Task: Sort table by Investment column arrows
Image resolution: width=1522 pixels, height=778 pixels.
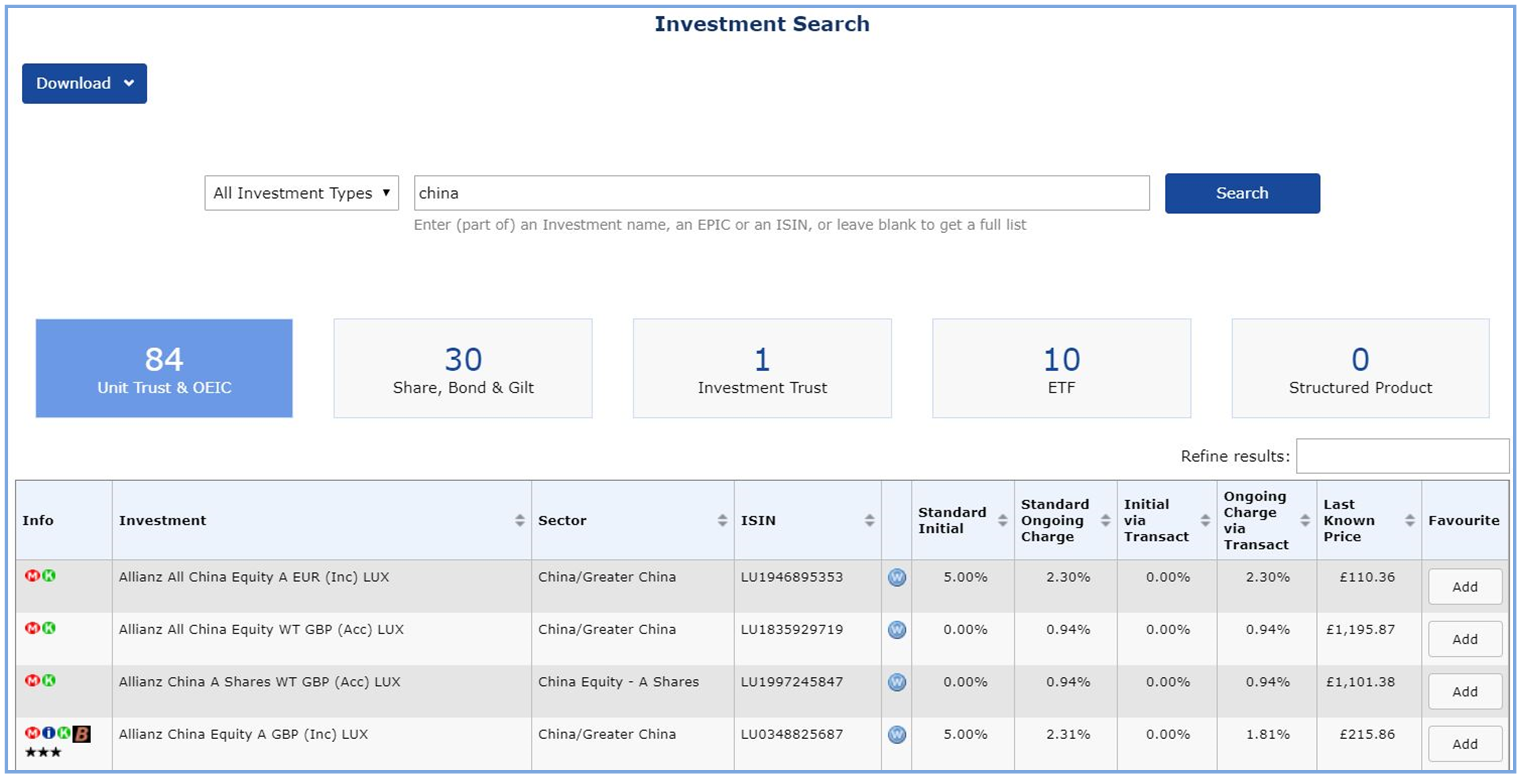Action: [x=520, y=520]
